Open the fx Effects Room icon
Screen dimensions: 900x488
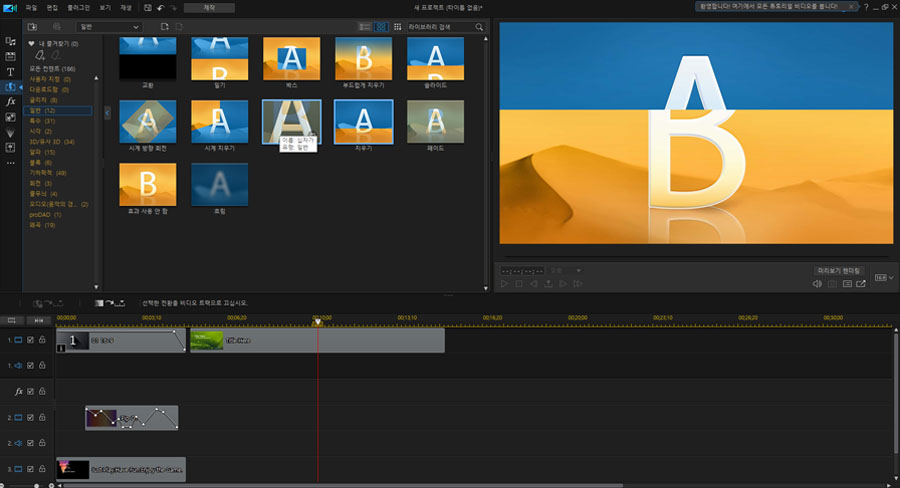tap(10, 102)
